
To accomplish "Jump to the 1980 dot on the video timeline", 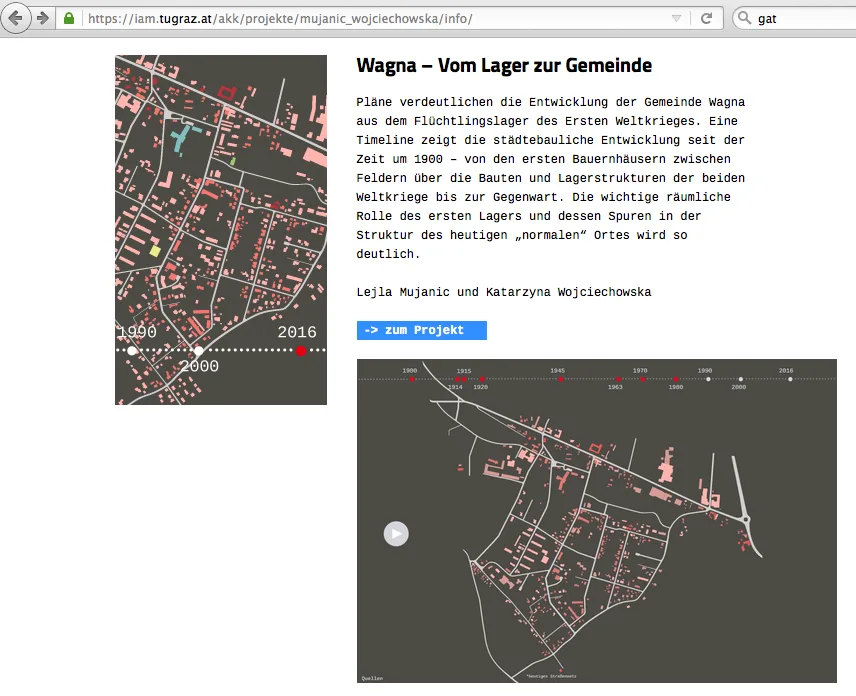I will point(675,379).
